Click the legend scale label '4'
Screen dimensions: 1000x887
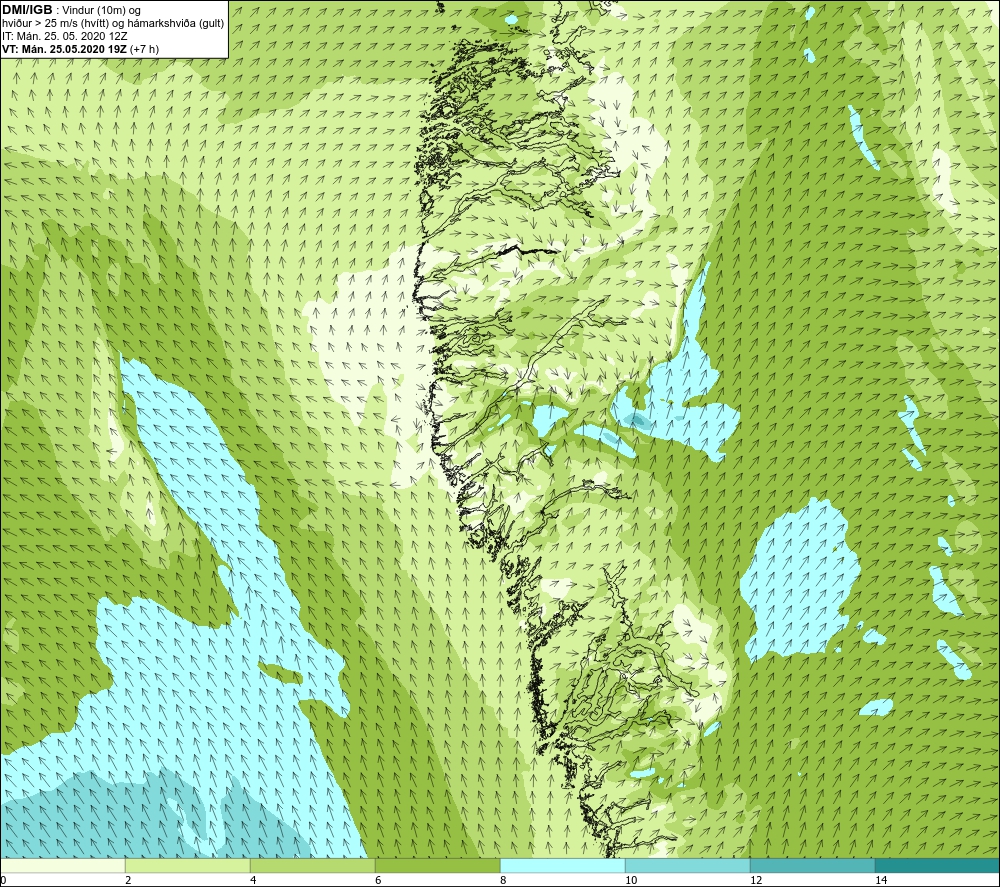pos(253,880)
